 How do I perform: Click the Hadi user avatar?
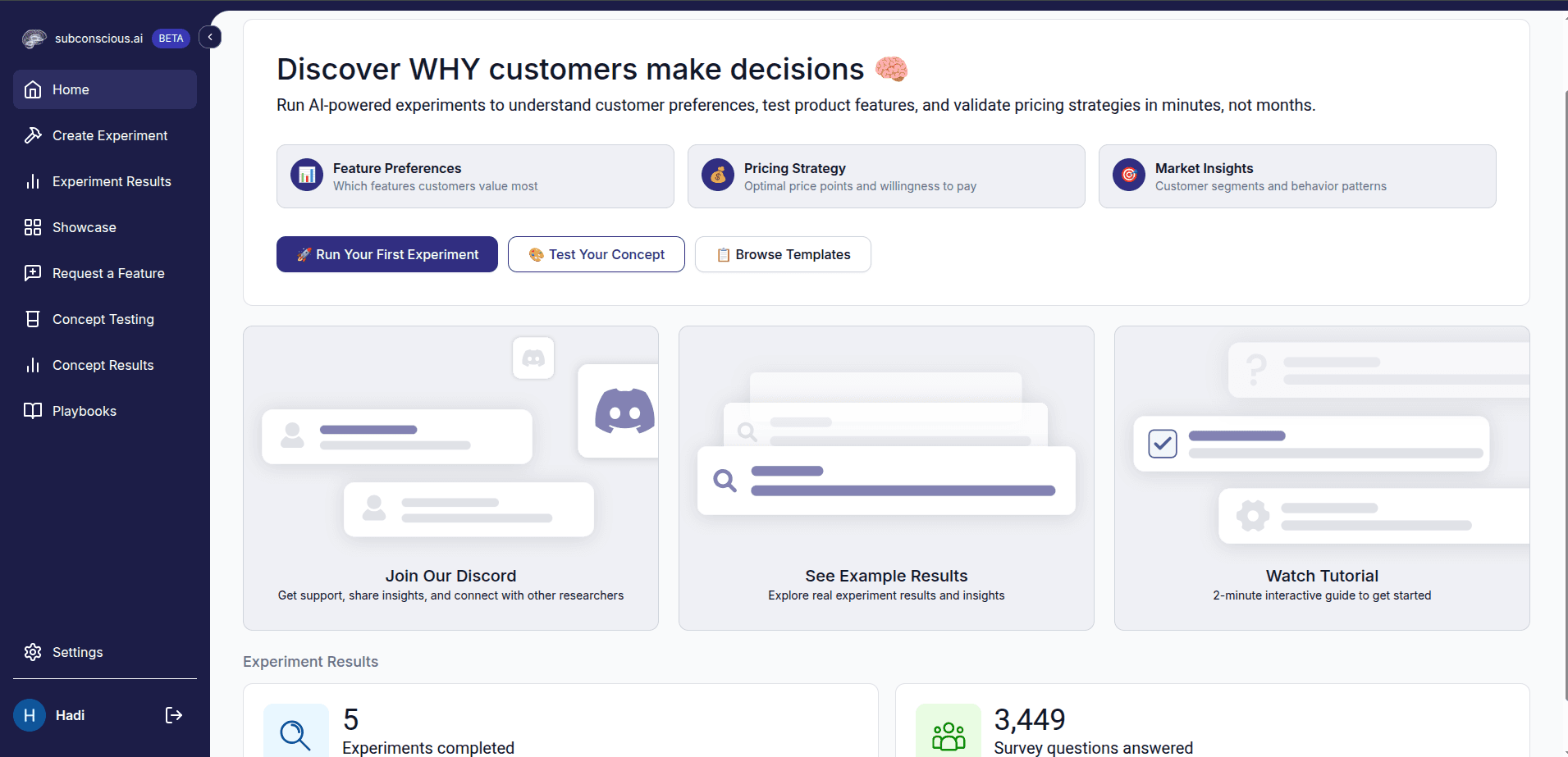30,715
